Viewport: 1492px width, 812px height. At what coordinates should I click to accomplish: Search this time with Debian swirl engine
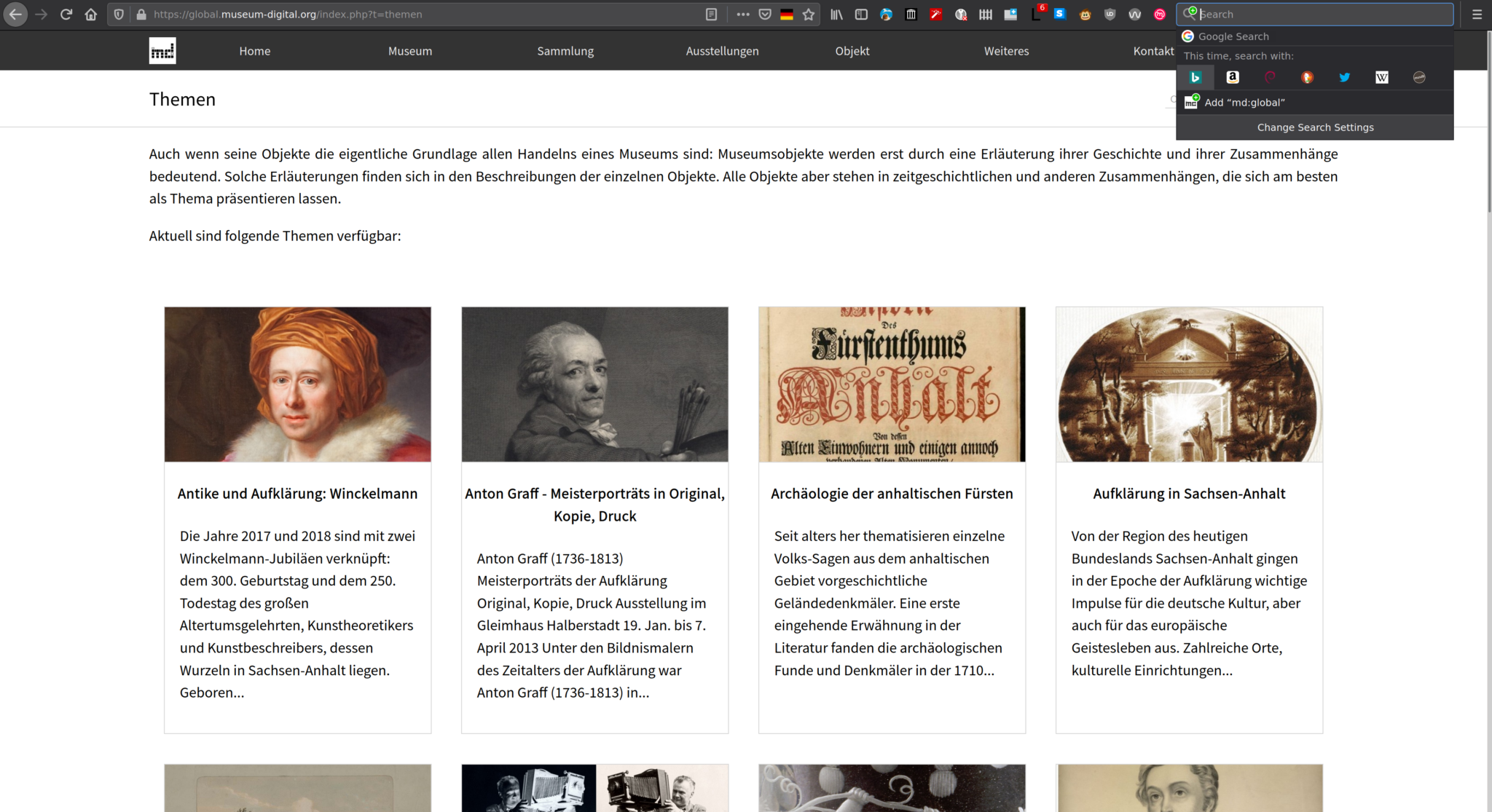point(1270,77)
